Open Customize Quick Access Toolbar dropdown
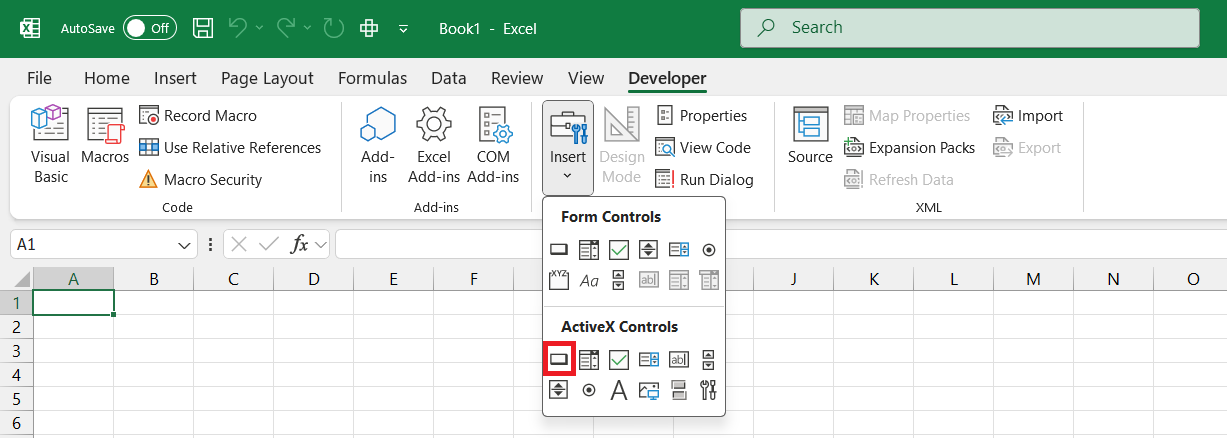1227x438 pixels. point(403,29)
